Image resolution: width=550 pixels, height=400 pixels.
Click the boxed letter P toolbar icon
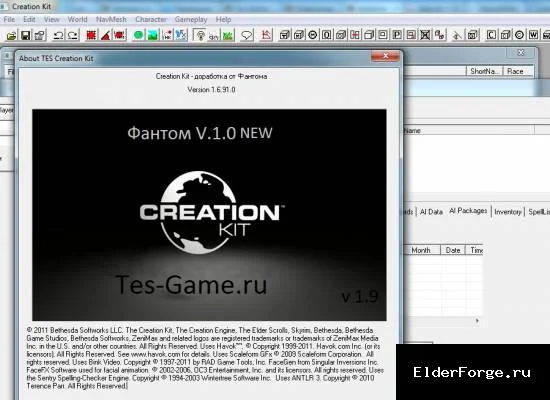pos(397,35)
